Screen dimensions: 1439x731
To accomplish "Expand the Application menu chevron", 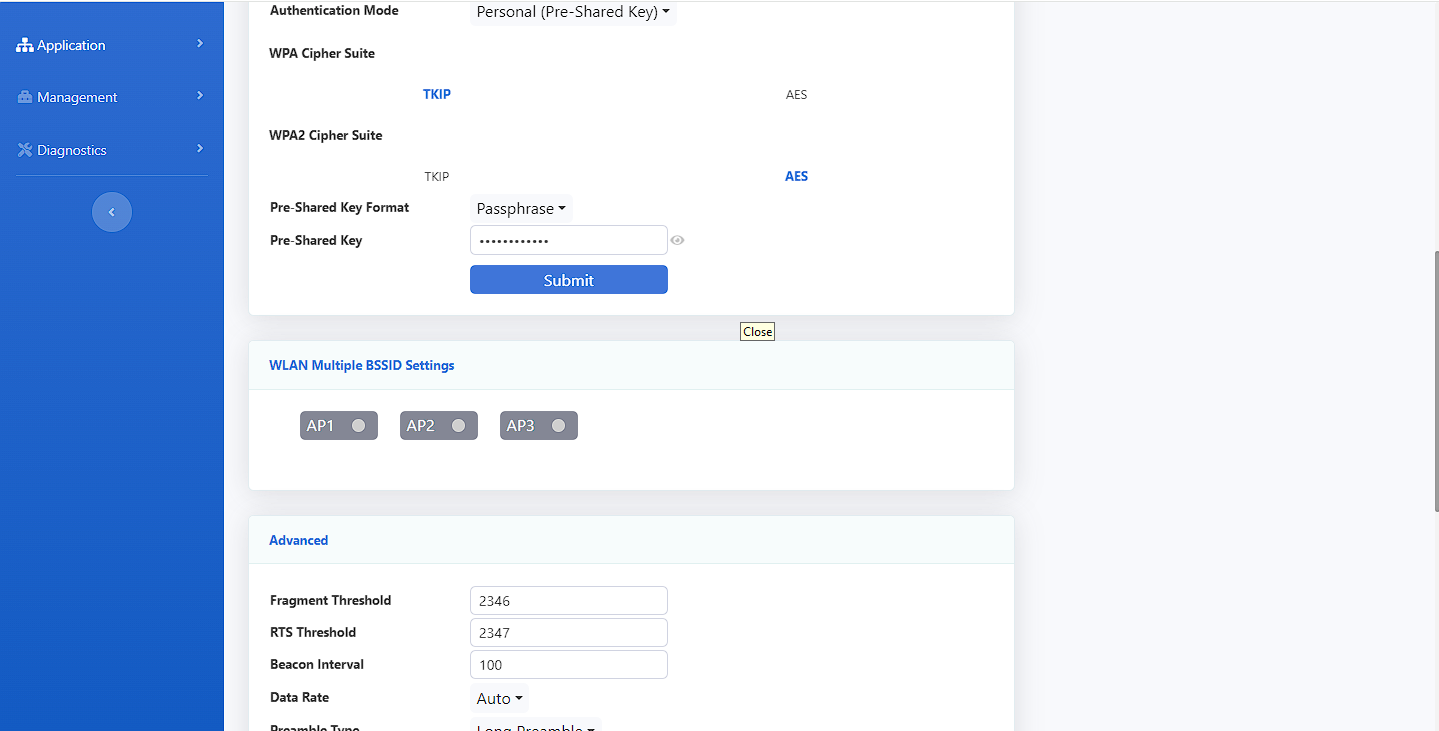I will point(200,44).
